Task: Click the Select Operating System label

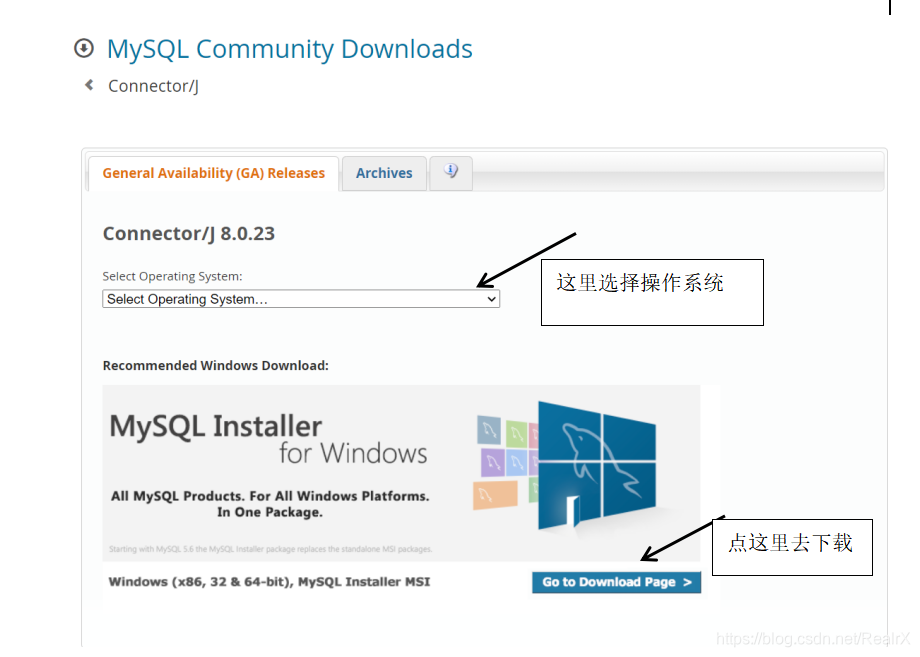Action: (172, 276)
